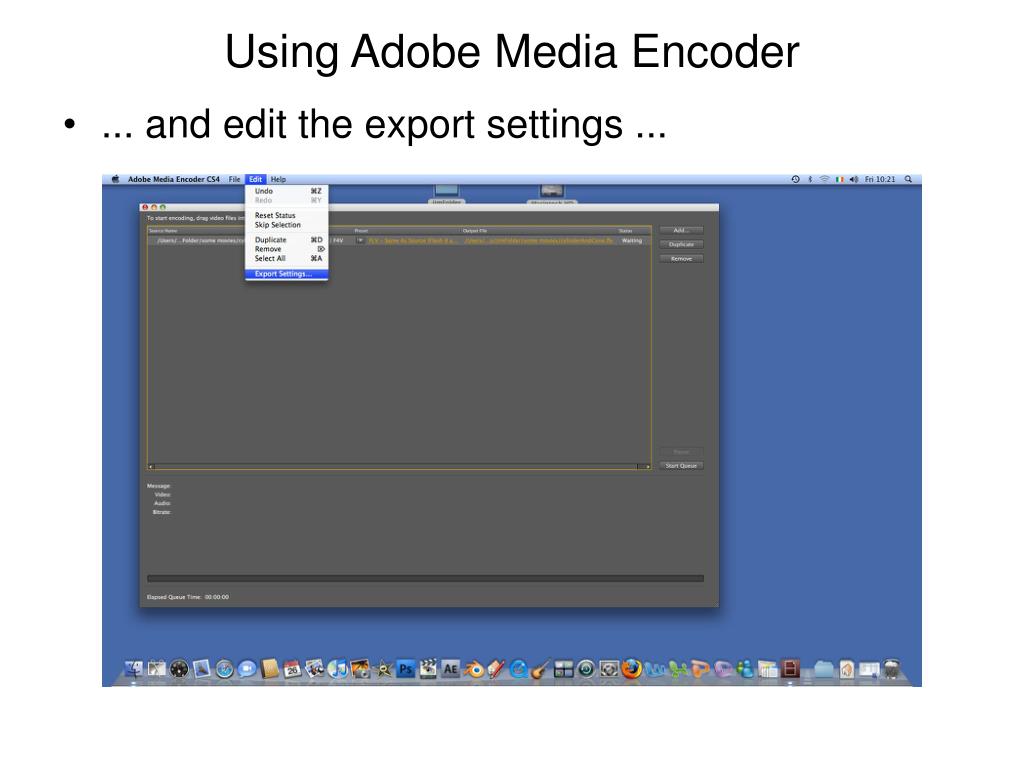The height and width of the screenshot is (768, 1024).
Task: Click the queue's right scroll arrow
Action: click(x=648, y=467)
